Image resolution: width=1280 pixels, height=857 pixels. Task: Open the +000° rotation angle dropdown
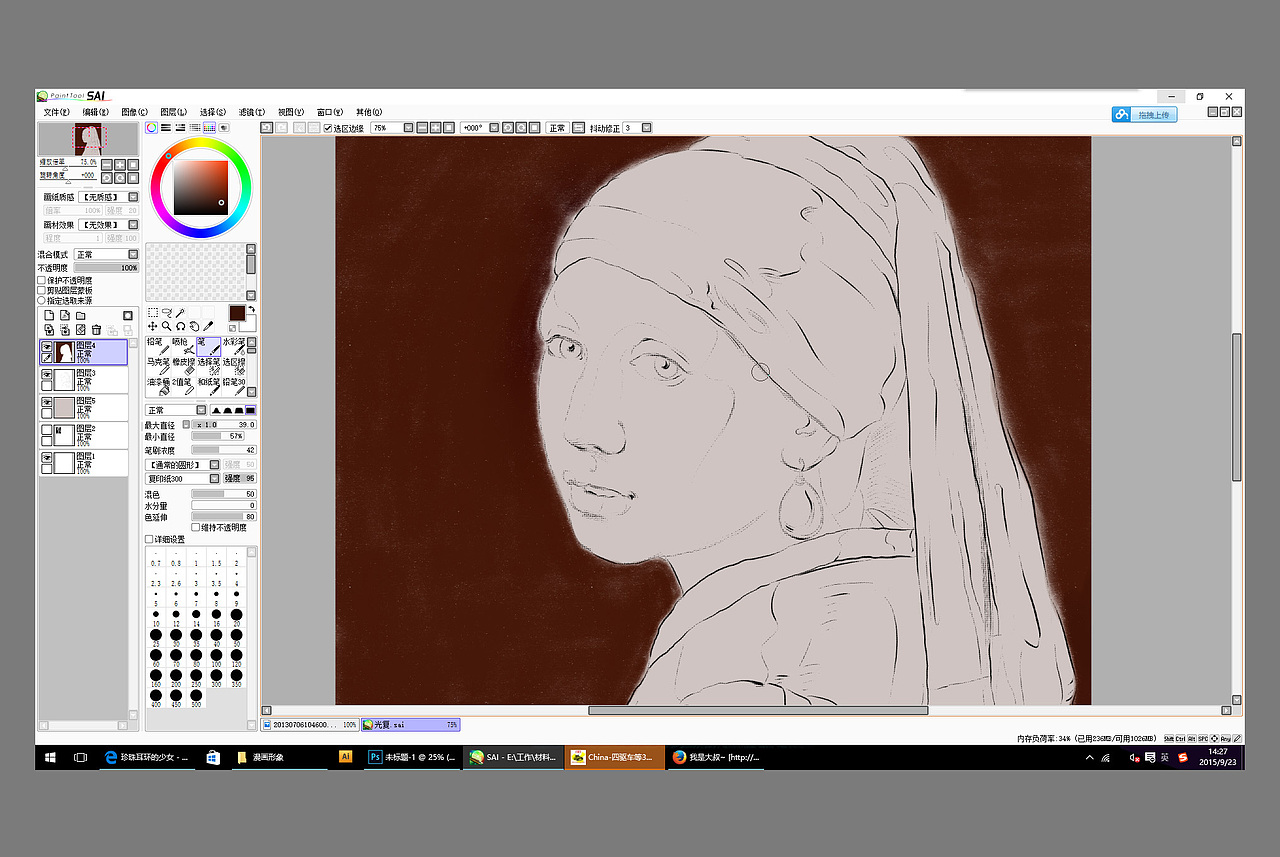479,128
